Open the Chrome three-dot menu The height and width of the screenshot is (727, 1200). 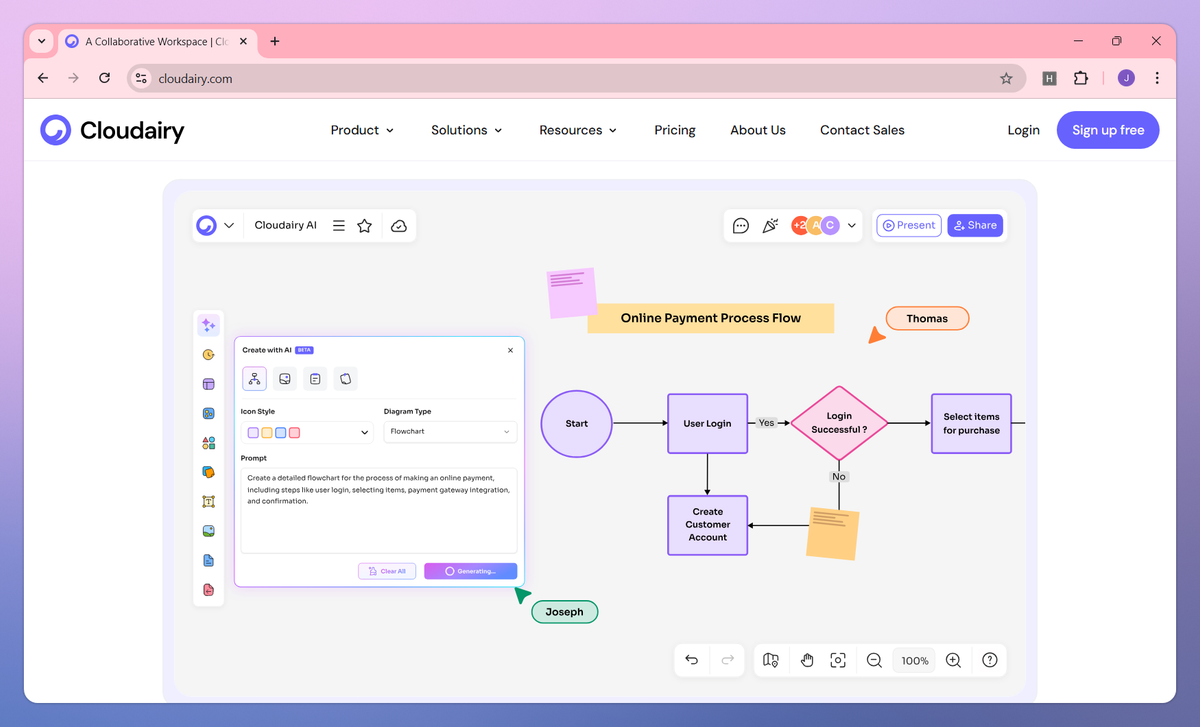1157,78
